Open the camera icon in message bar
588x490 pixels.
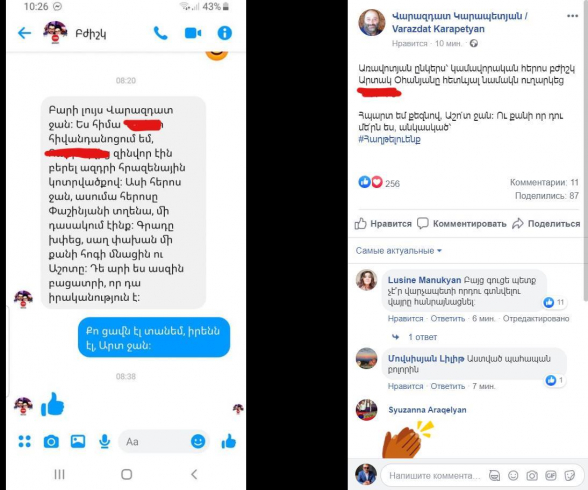tap(51, 442)
